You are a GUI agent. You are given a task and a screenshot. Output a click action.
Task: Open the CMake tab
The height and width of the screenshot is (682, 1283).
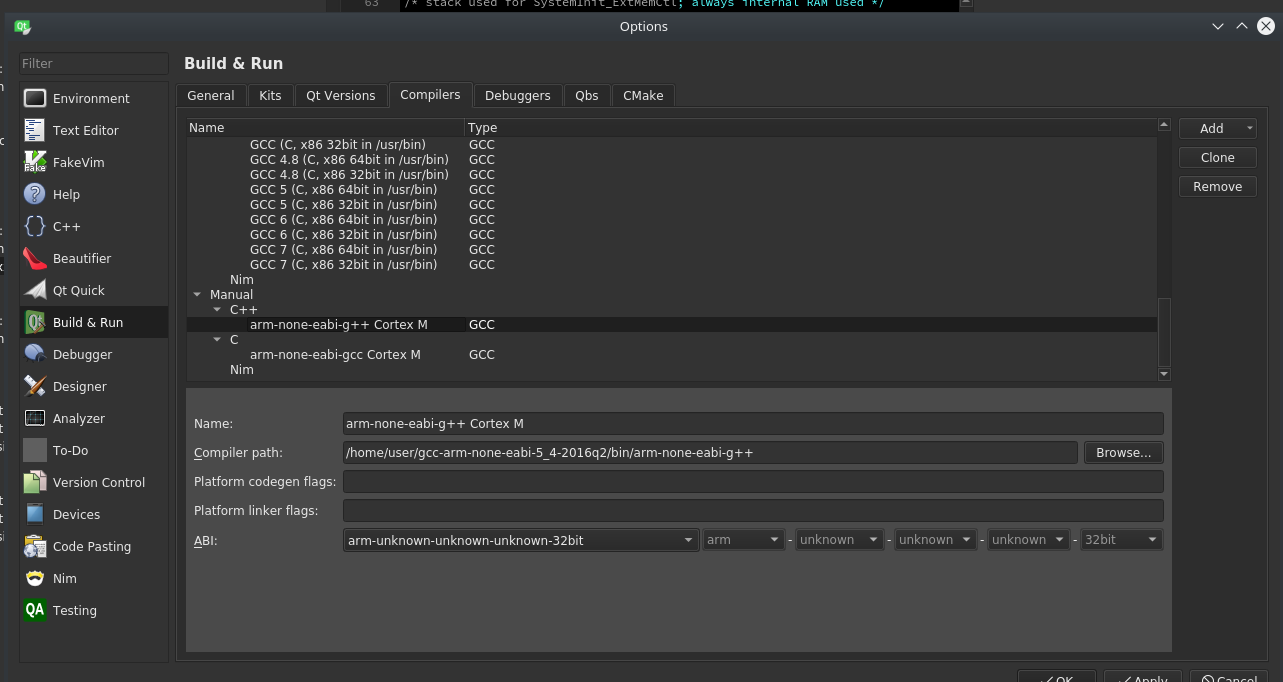pyautogui.click(x=643, y=95)
